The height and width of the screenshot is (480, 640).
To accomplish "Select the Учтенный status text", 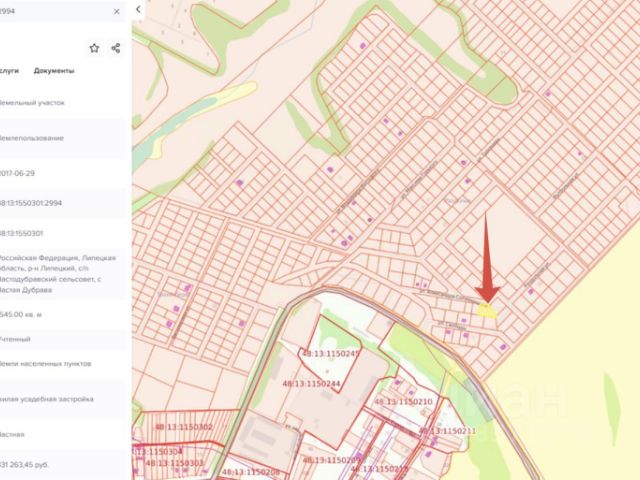I will pyautogui.click(x=15, y=339).
